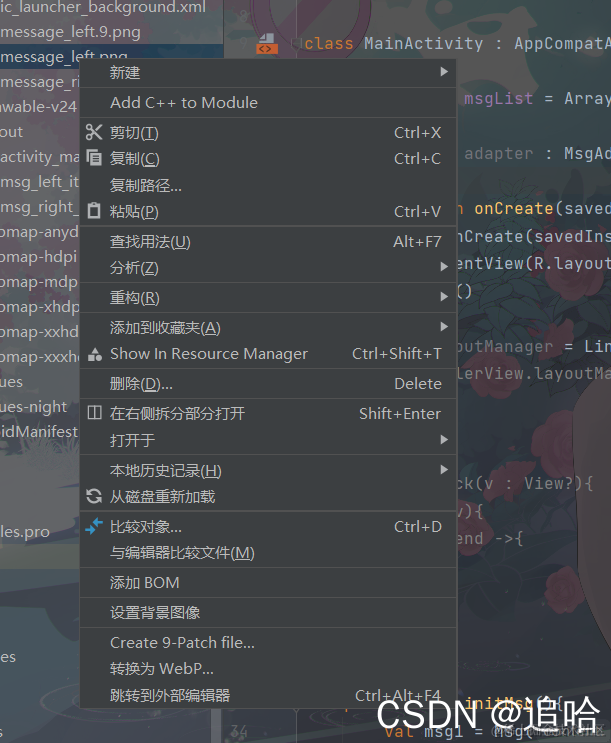Image resolution: width=611 pixels, height=743 pixels.
Task: Select 与编辑器比较文件(M) entry
Action: point(268,553)
